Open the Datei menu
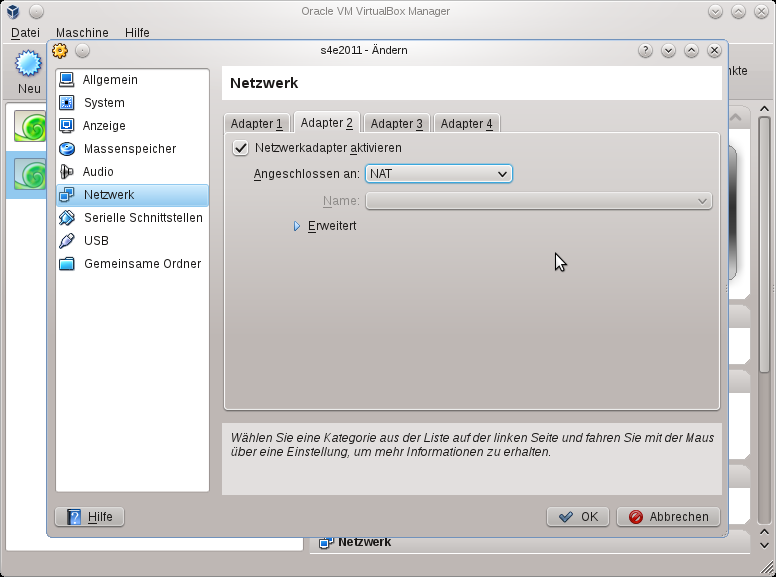Viewport: 776px width, 577px height. tap(25, 33)
